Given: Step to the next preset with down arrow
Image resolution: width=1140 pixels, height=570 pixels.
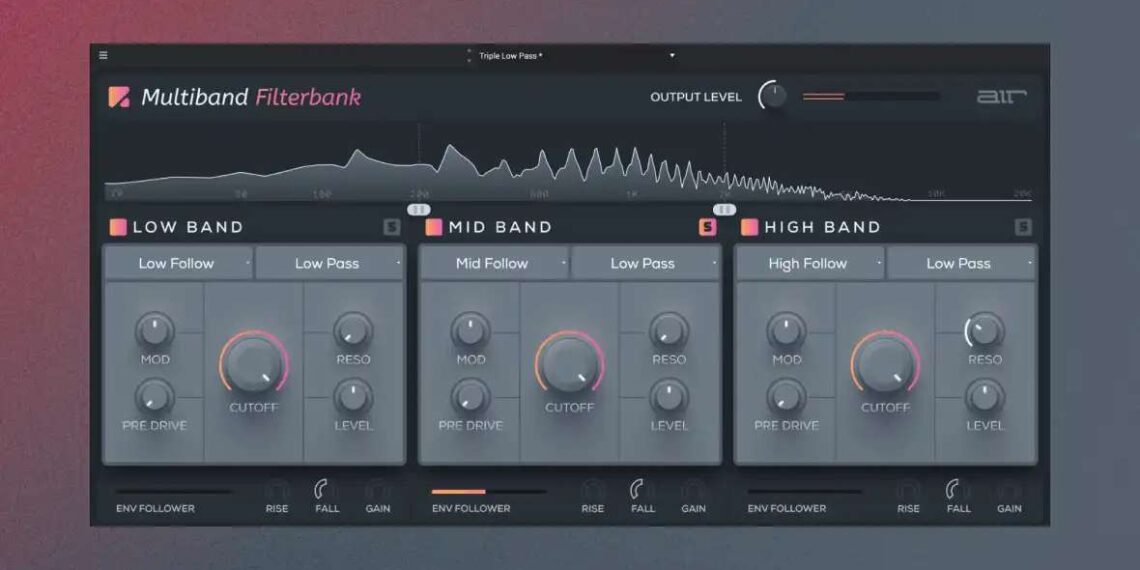Looking at the screenshot, I should (469, 60).
